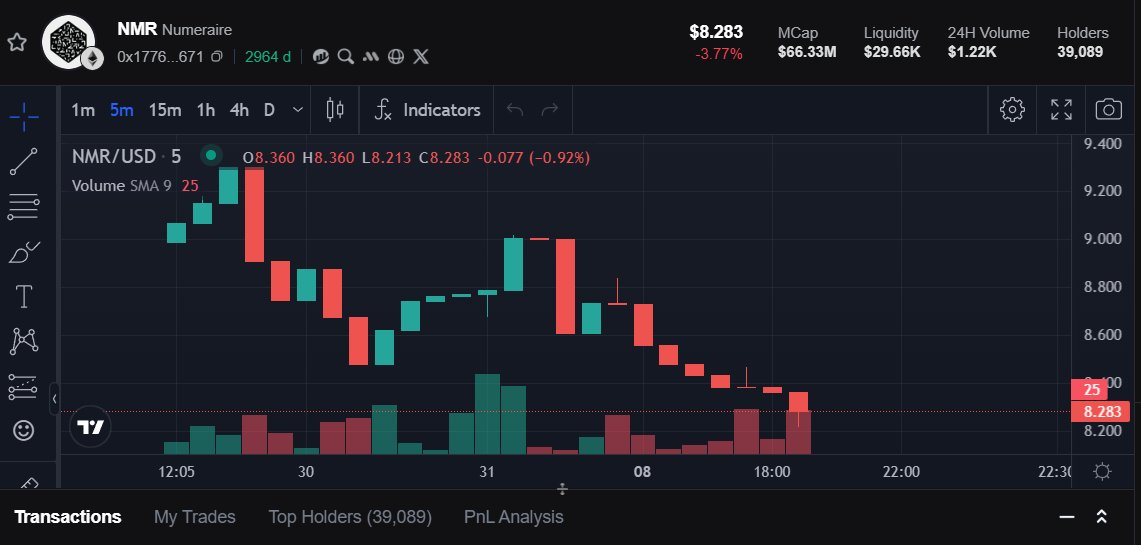Expand the bottom panel with double chevron
Image resolution: width=1141 pixels, height=545 pixels.
click(1102, 517)
